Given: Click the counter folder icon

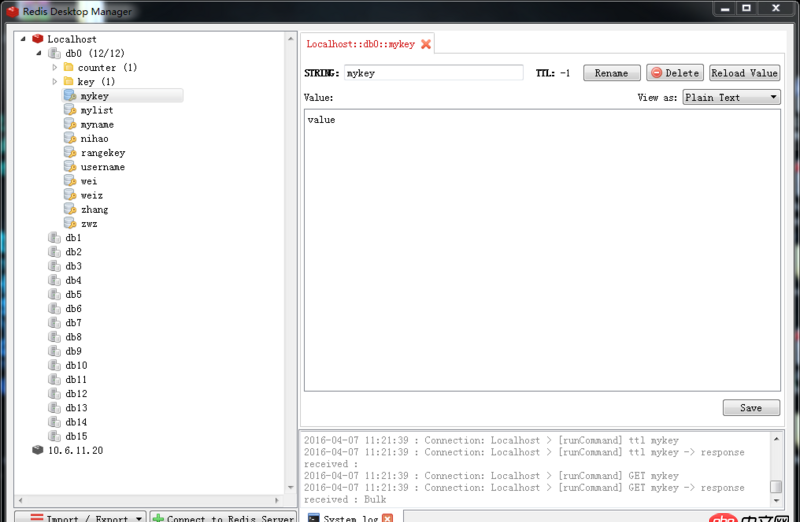Looking at the screenshot, I should click(x=69, y=67).
